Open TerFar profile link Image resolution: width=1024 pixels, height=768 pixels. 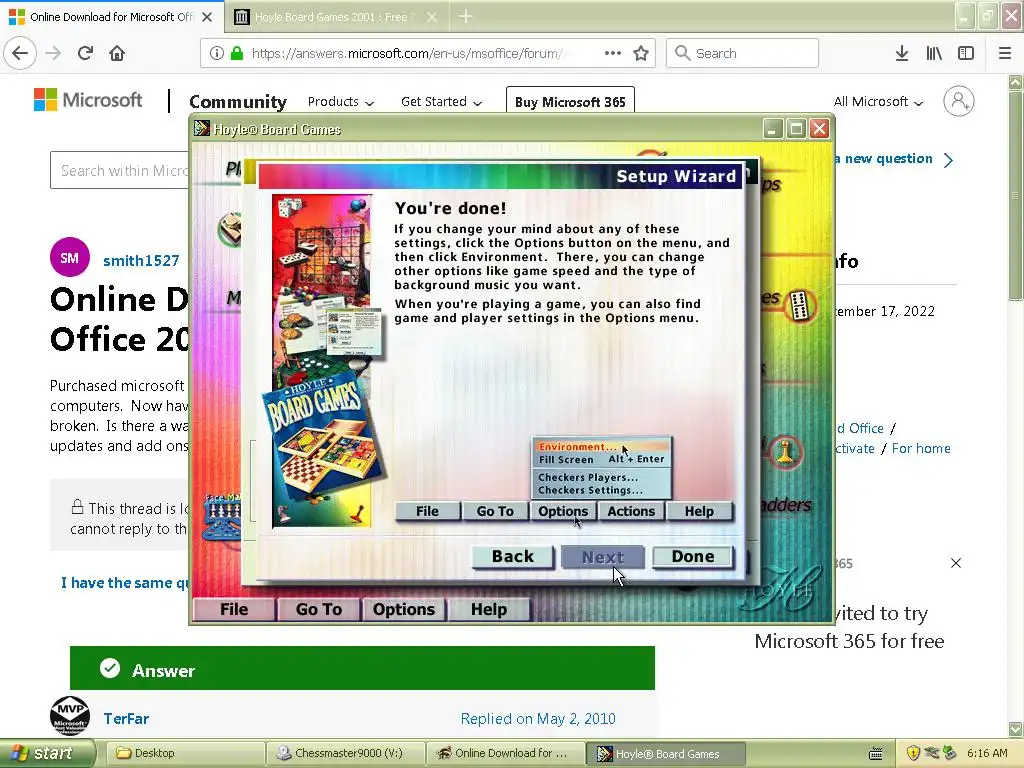[126, 718]
